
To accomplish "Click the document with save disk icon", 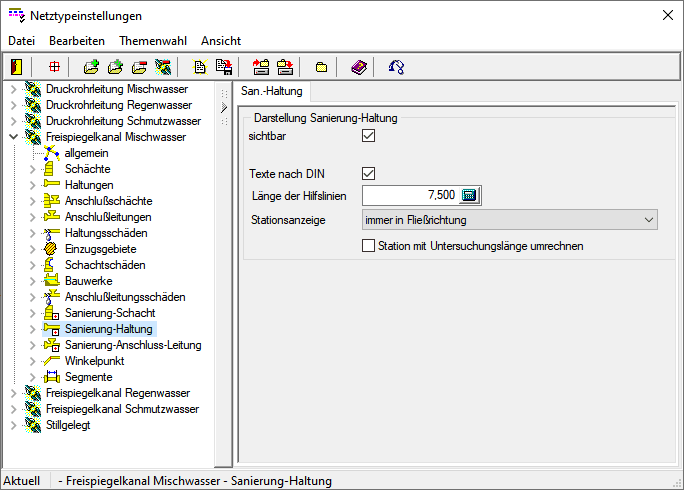I will tap(224, 67).
